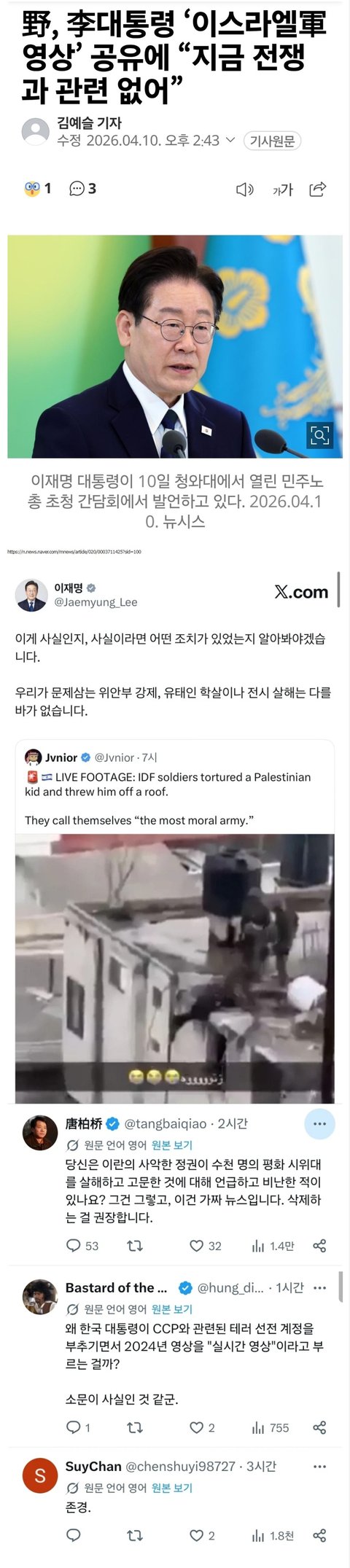Play the quoted Jvnior video thumbnail
Viewport: 350px width, 1568px height.
click(x=175, y=968)
